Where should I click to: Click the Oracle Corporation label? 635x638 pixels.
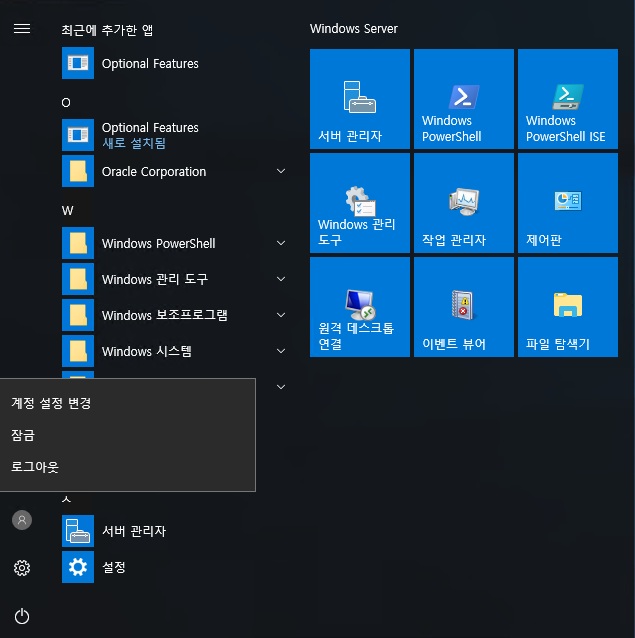tap(154, 171)
